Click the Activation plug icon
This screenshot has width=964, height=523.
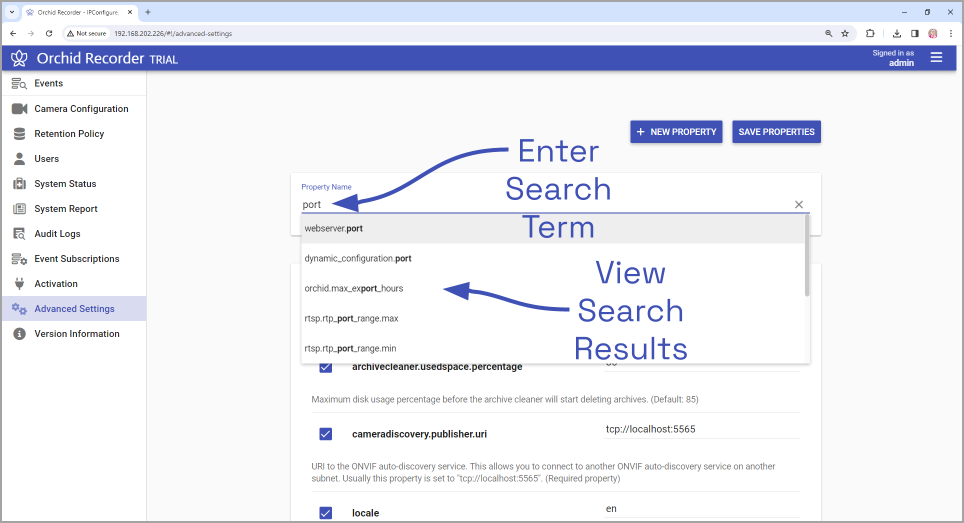(19, 284)
